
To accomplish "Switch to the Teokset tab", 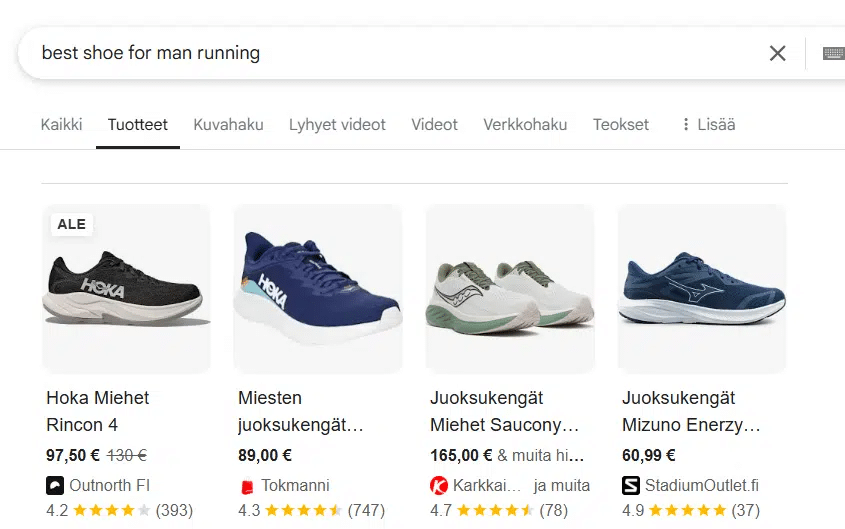I will coord(621,125).
